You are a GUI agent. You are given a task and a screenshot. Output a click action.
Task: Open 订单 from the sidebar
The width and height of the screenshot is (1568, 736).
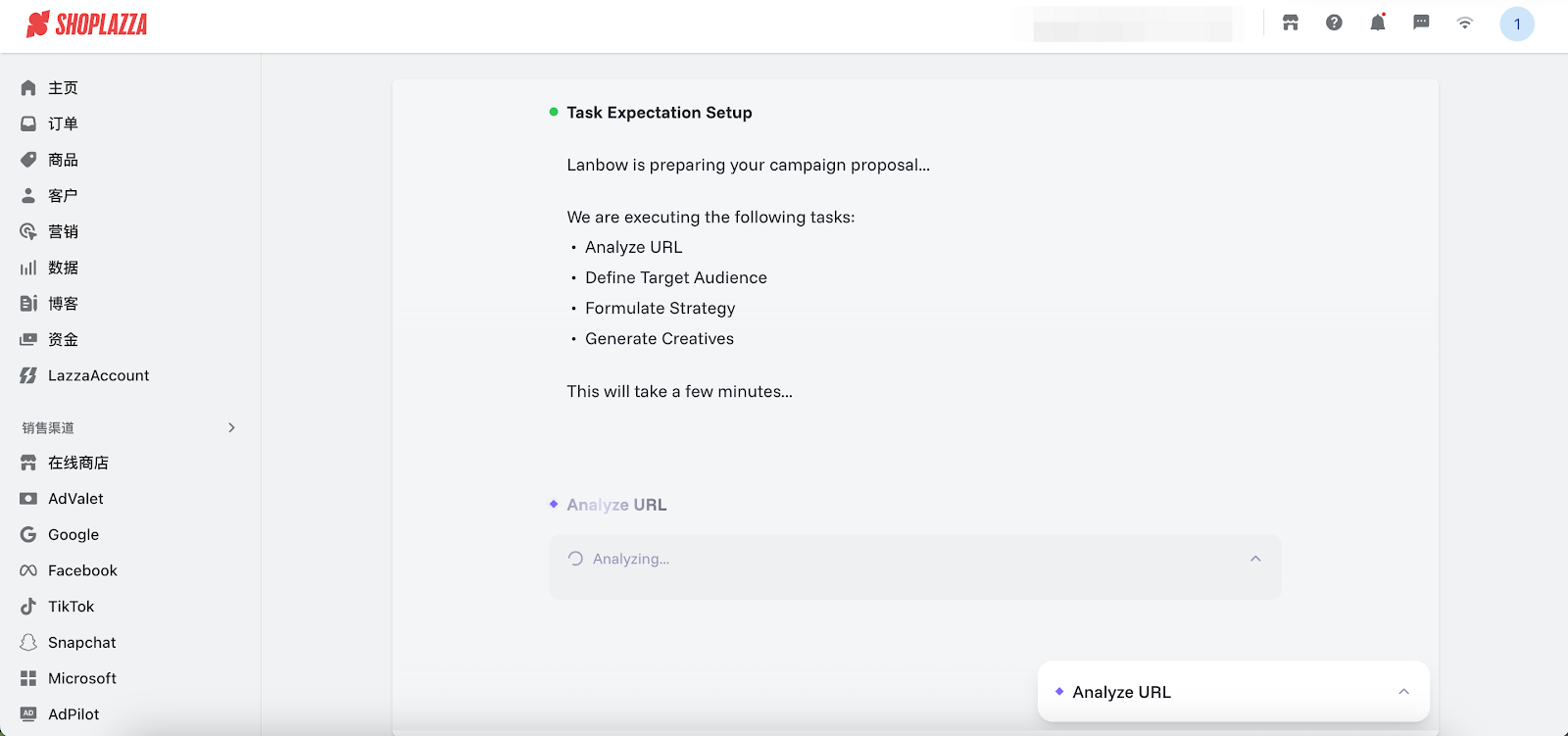[63, 124]
